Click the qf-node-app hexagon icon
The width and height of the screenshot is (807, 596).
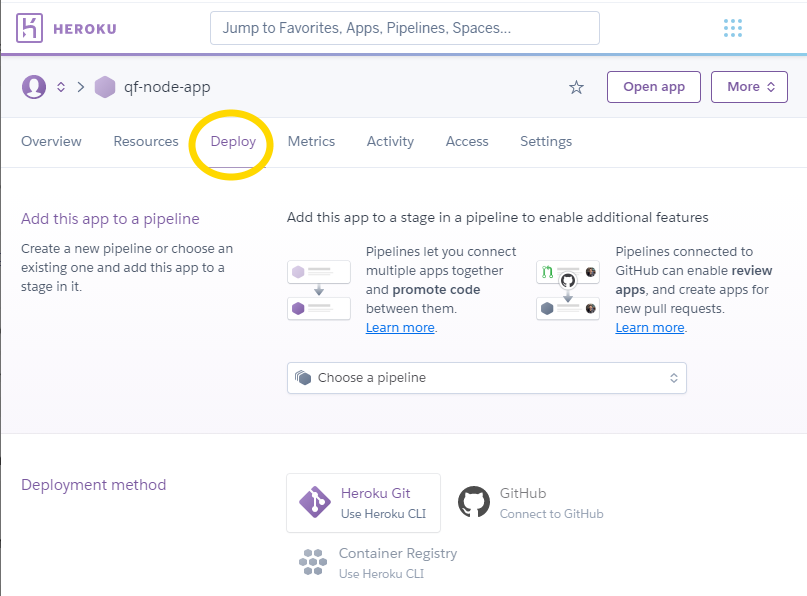tap(105, 87)
